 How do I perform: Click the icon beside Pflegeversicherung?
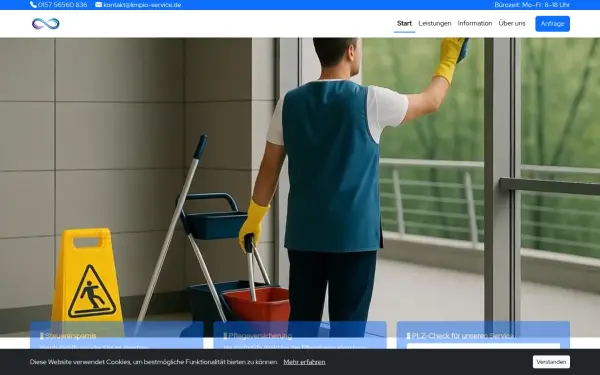pyautogui.click(x=225, y=336)
